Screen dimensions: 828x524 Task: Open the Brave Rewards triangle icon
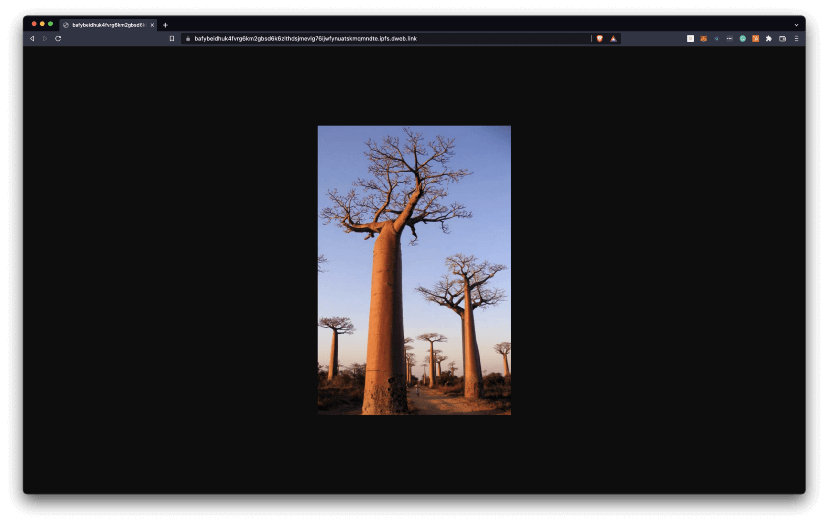click(x=613, y=38)
